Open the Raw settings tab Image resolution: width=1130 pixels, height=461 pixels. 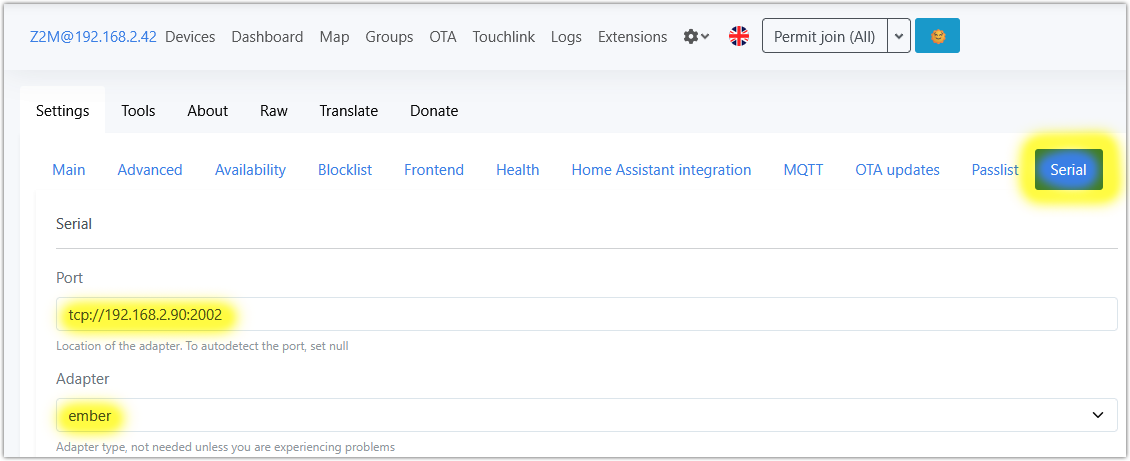click(x=274, y=111)
